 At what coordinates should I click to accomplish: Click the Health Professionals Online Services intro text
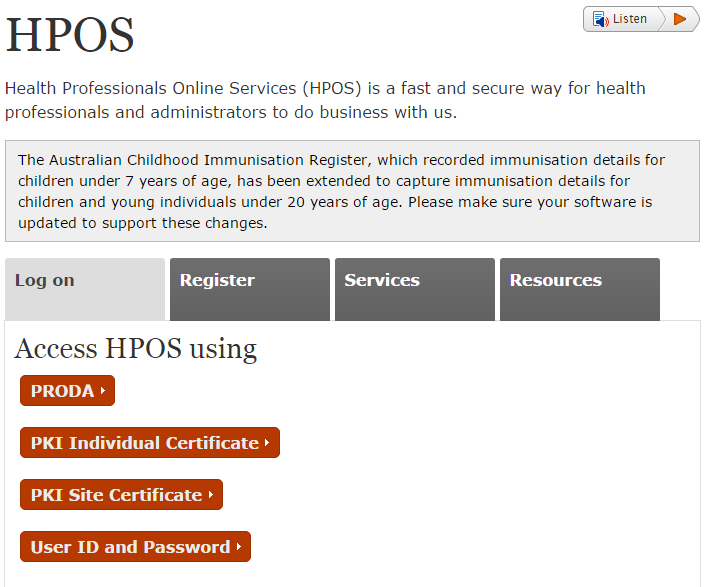click(325, 100)
